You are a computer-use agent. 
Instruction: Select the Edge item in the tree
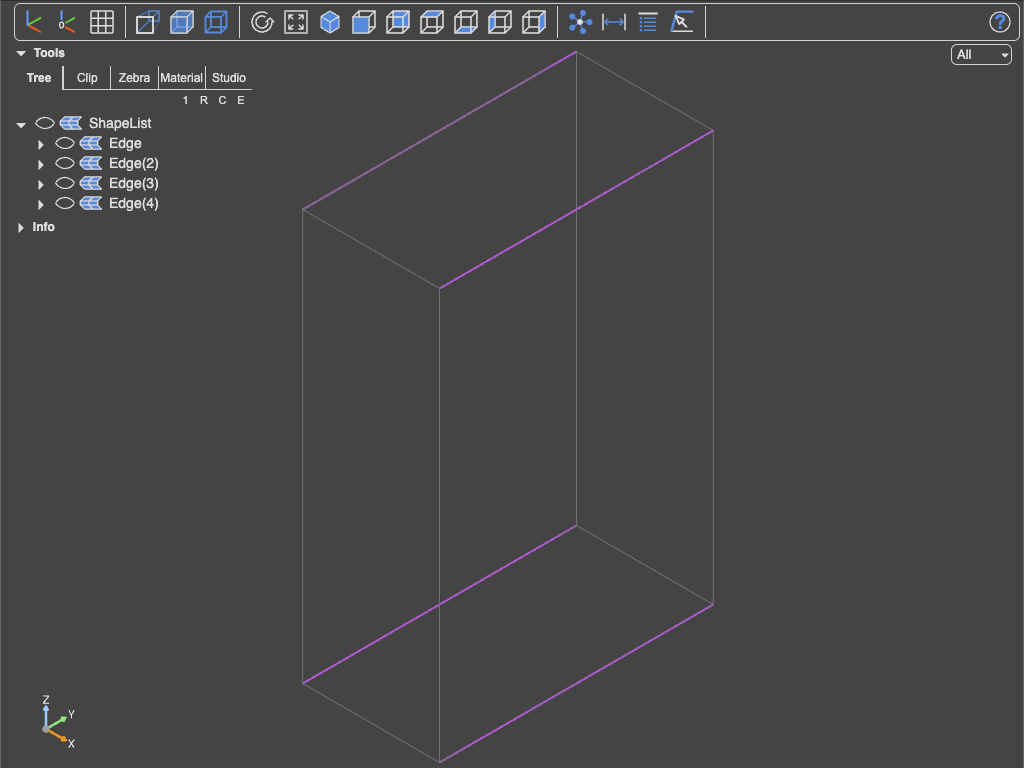(125, 143)
